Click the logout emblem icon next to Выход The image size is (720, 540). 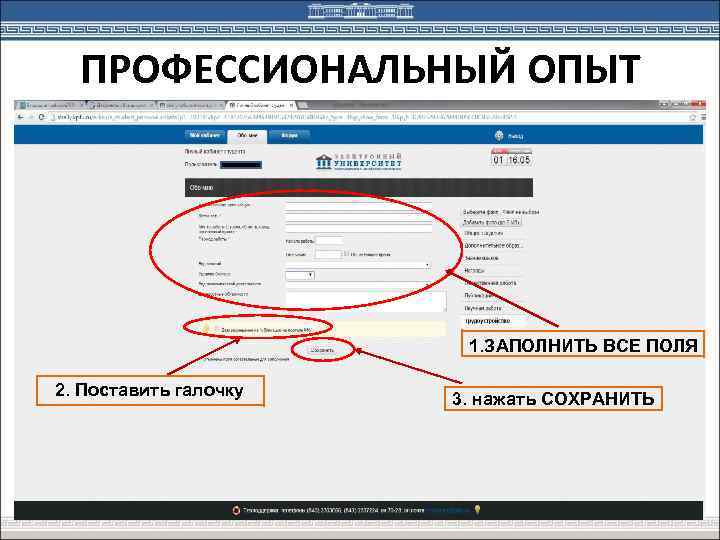pos(499,136)
